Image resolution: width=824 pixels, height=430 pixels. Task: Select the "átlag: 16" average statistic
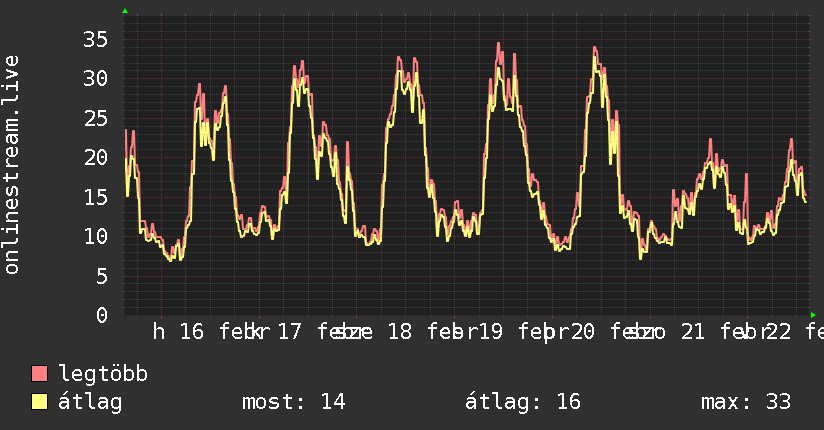(x=523, y=402)
